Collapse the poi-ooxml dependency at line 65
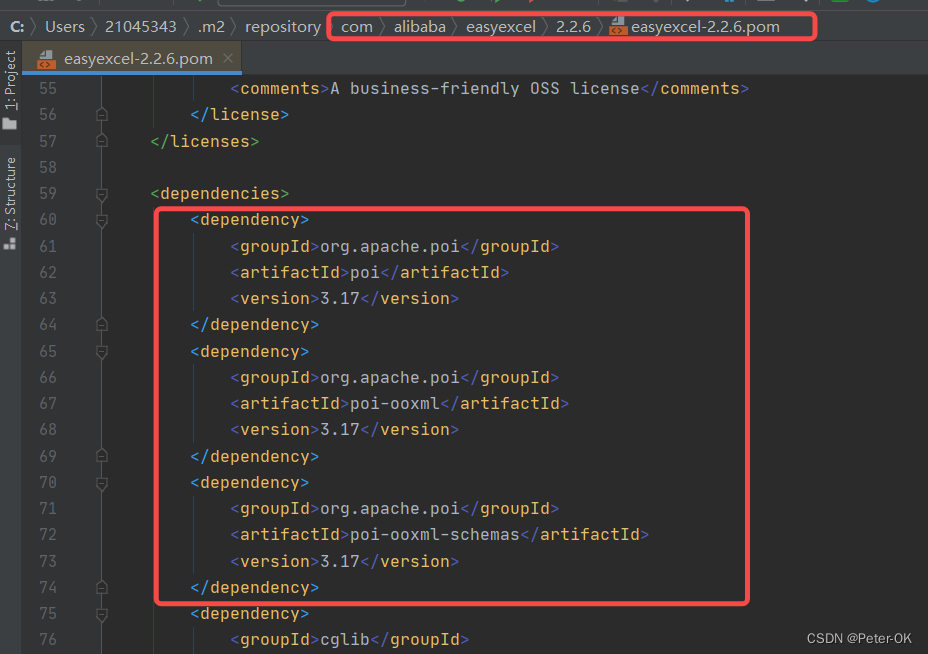Screen dimensions: 928x654 click(x=100, y=350)
